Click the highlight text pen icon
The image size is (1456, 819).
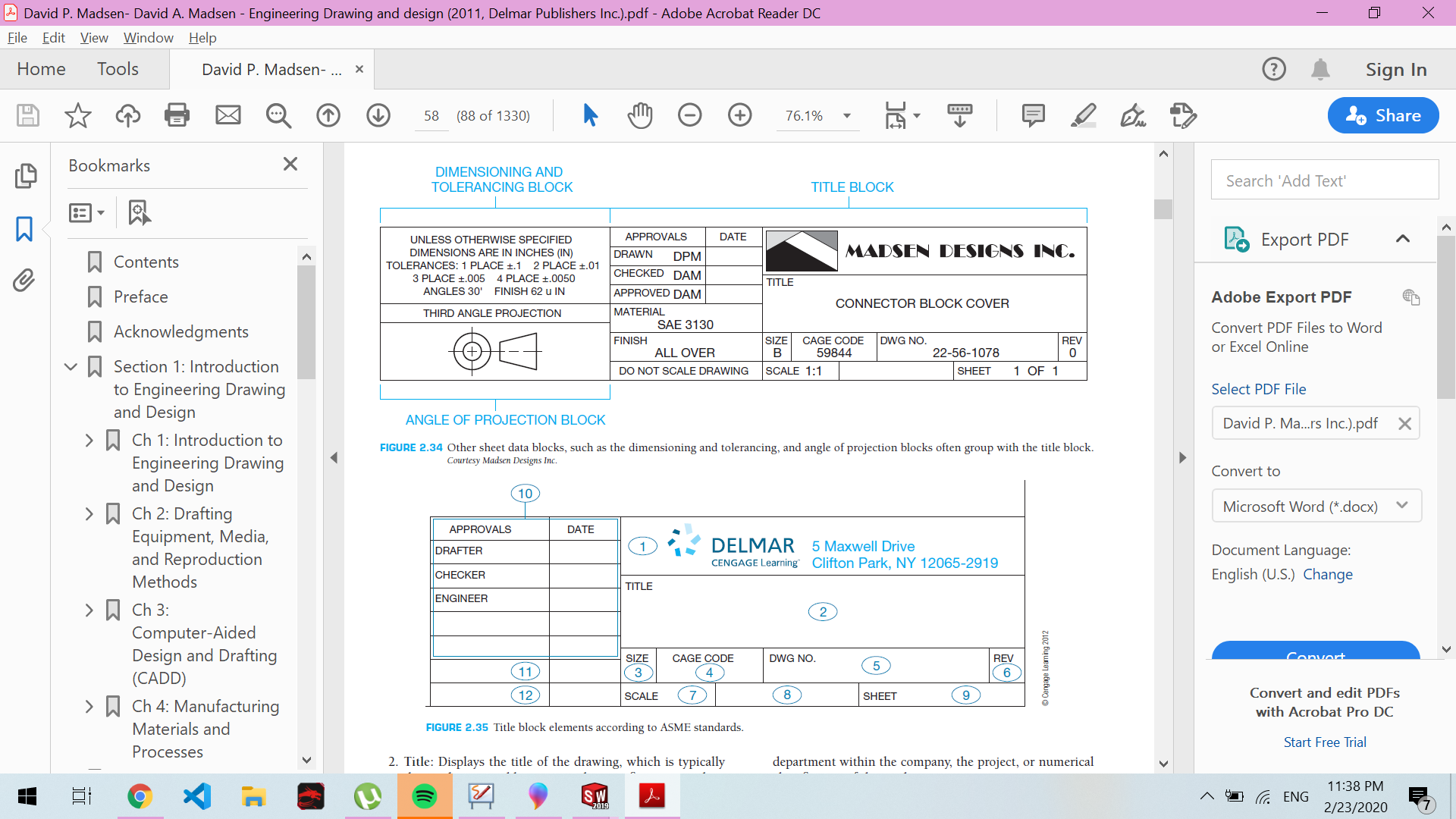[x=1083, y=115]
